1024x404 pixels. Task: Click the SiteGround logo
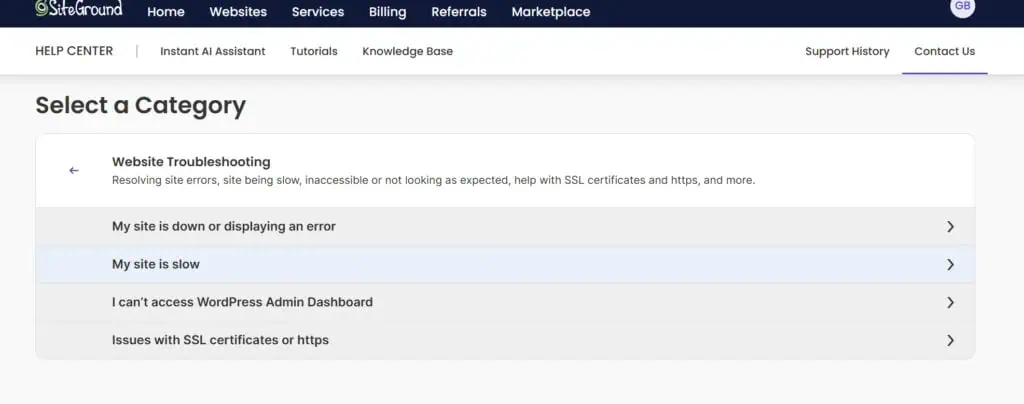(x=78, y=9)
